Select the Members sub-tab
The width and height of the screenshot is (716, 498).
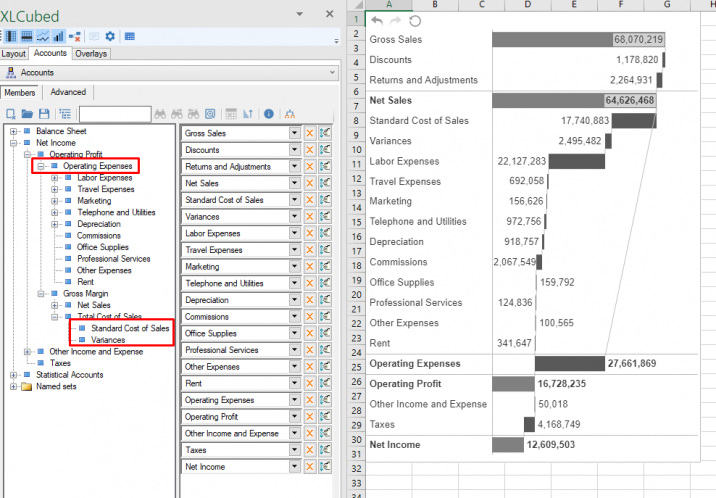click(20, 93)
